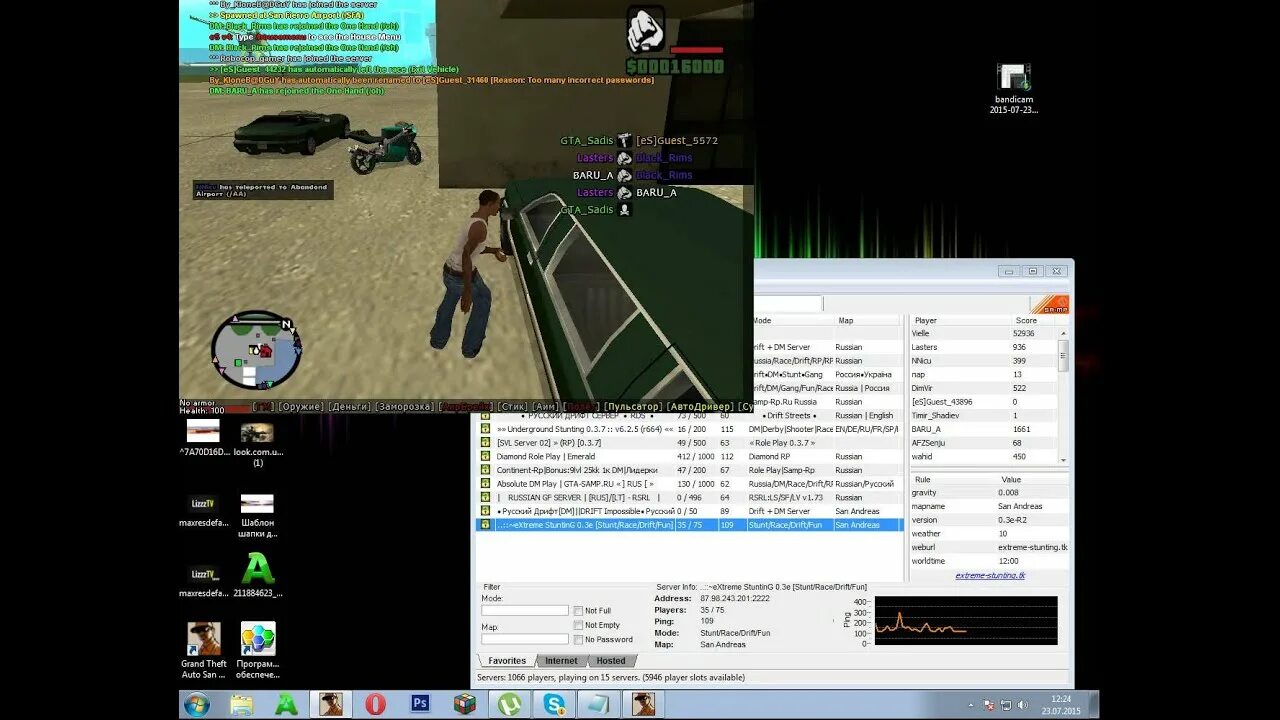Select player BARU_A in the player list
This screenshot has width=1280, height=720.
(983, 429)
